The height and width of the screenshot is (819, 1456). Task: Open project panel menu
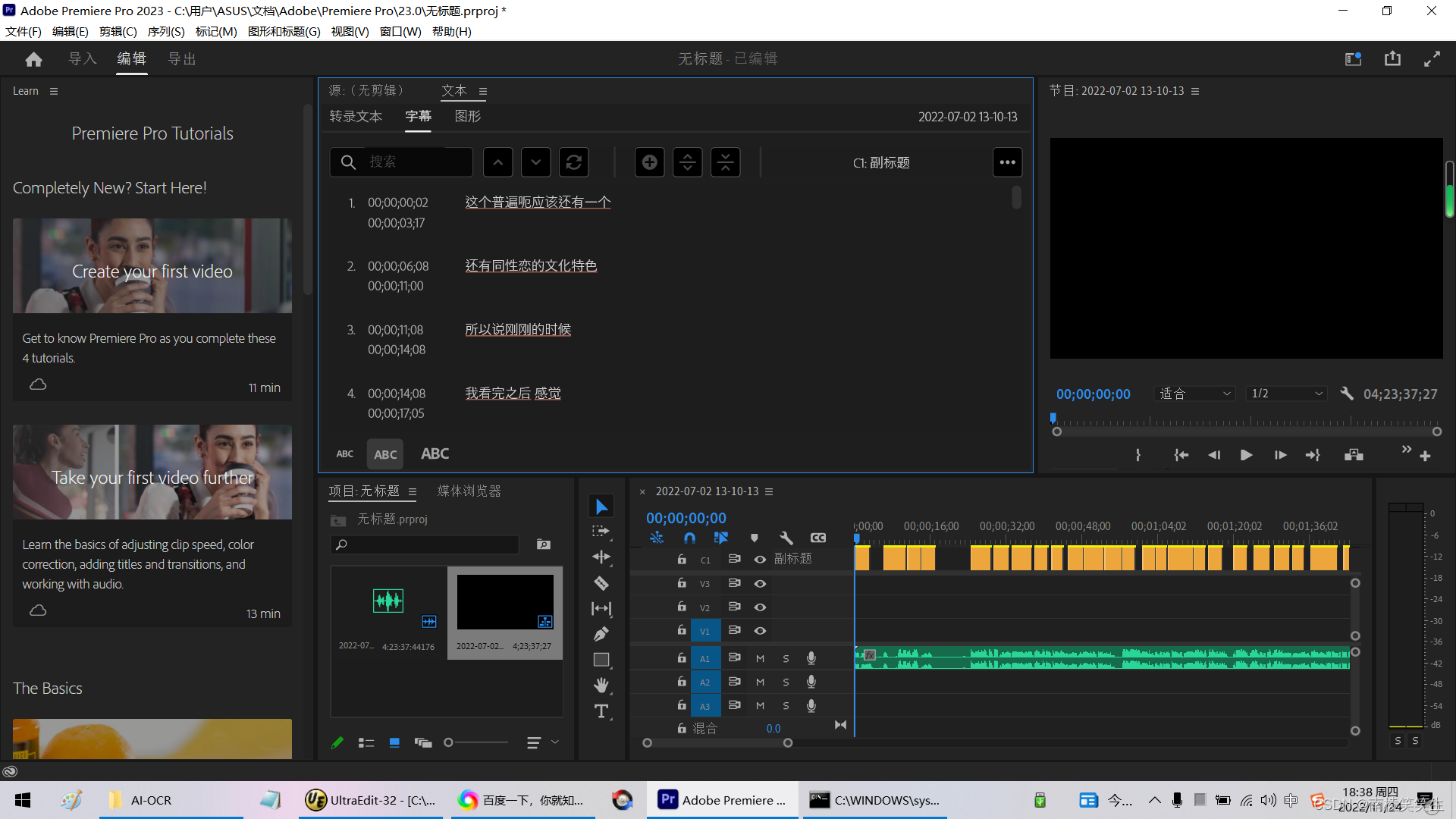click(413, 491)
